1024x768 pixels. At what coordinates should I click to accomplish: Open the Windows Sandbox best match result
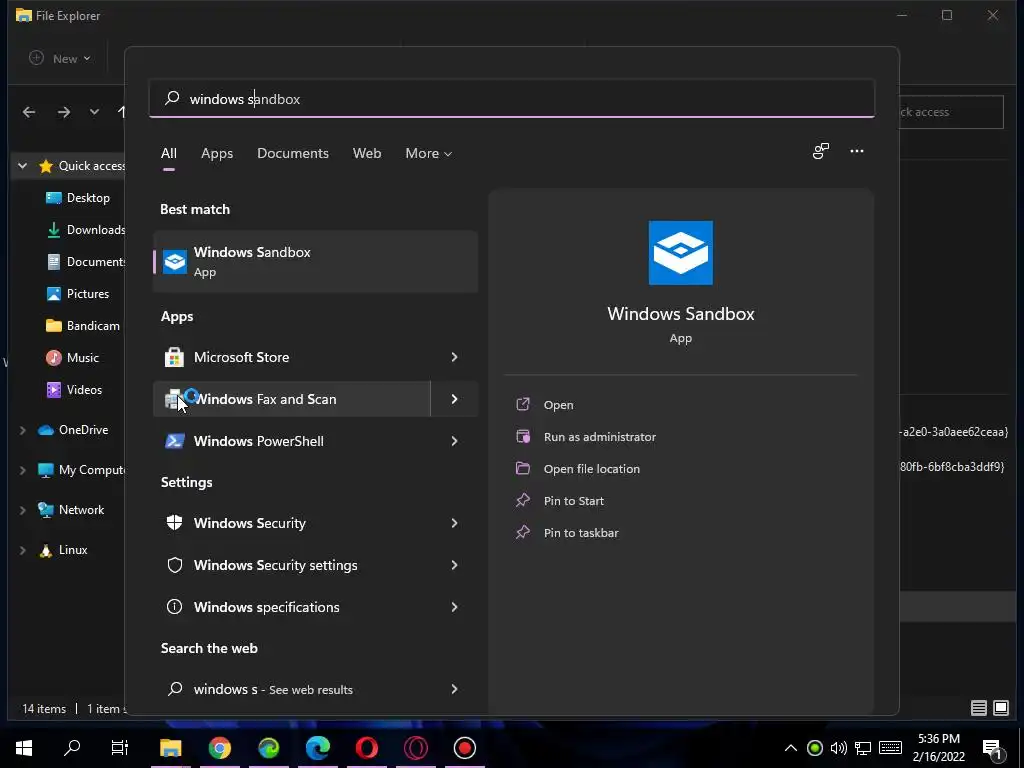click(x=315, y=261)
